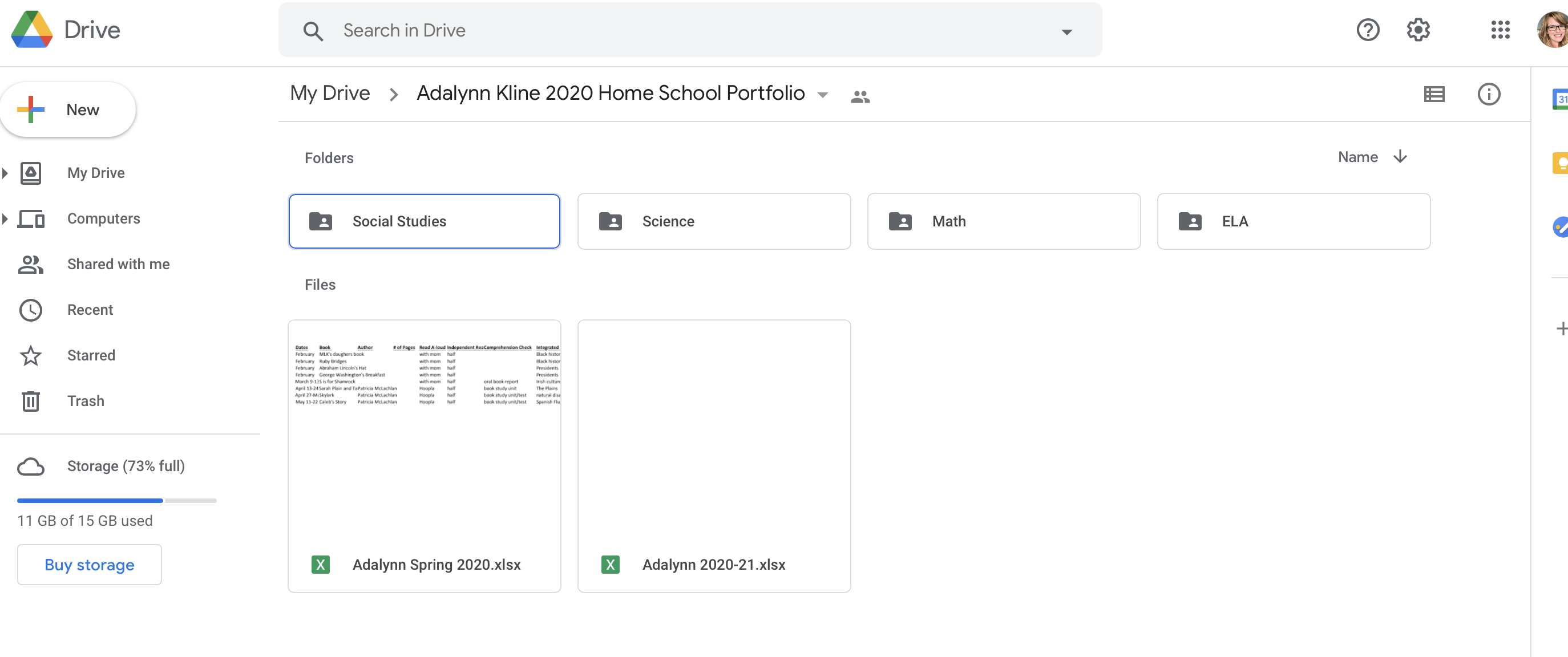Screen dimensions: 1568x657
Task: Open the Help question mark icon
Action: coord(1367,30)
